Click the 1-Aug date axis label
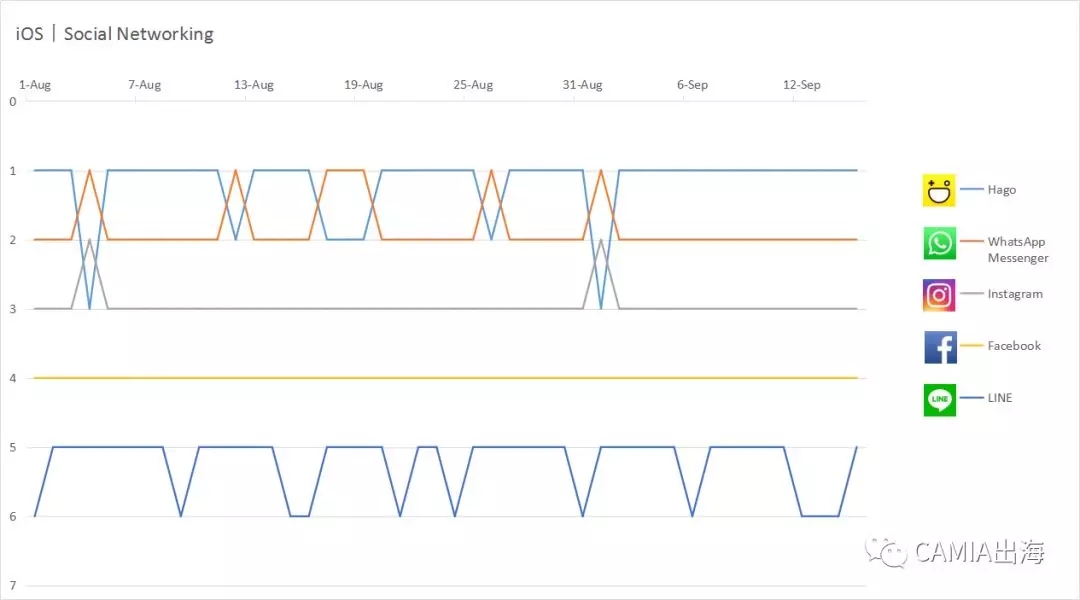Screen dimensions: 1080x600 tap(35, 85)
